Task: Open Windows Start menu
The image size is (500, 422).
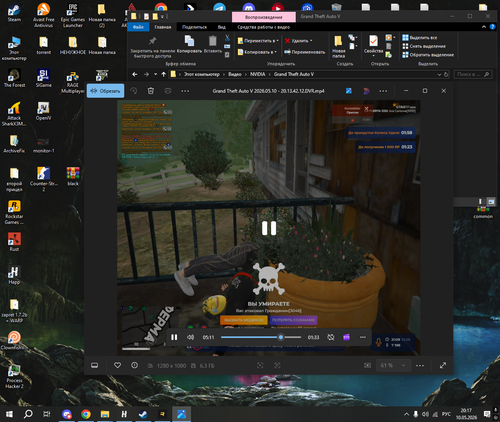Action: pos(9,414)
